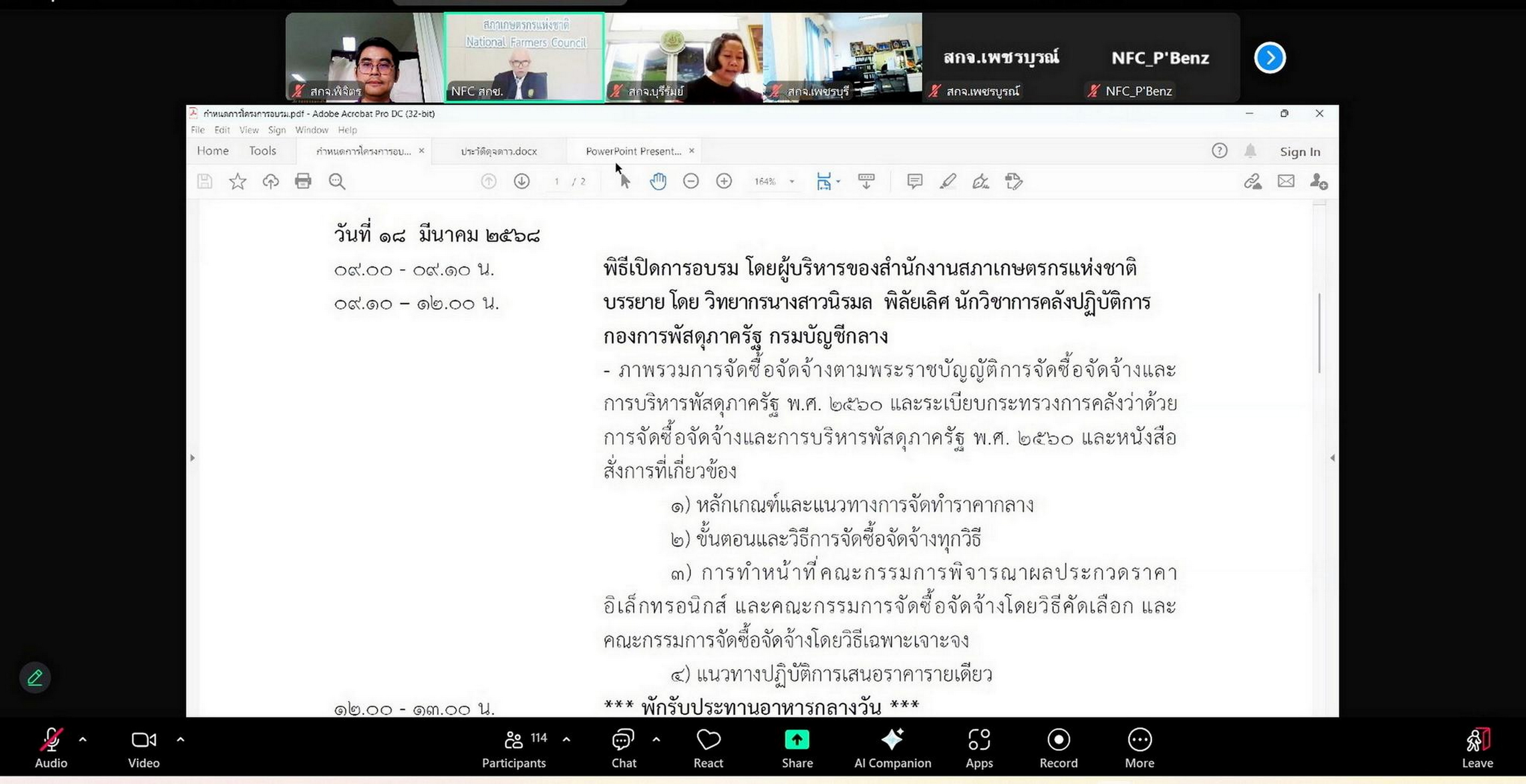Screen dimensions: 1526x784
Task: Open the Participants panel in Zoom
Action: pyautogui.click(x=514, y=749)
